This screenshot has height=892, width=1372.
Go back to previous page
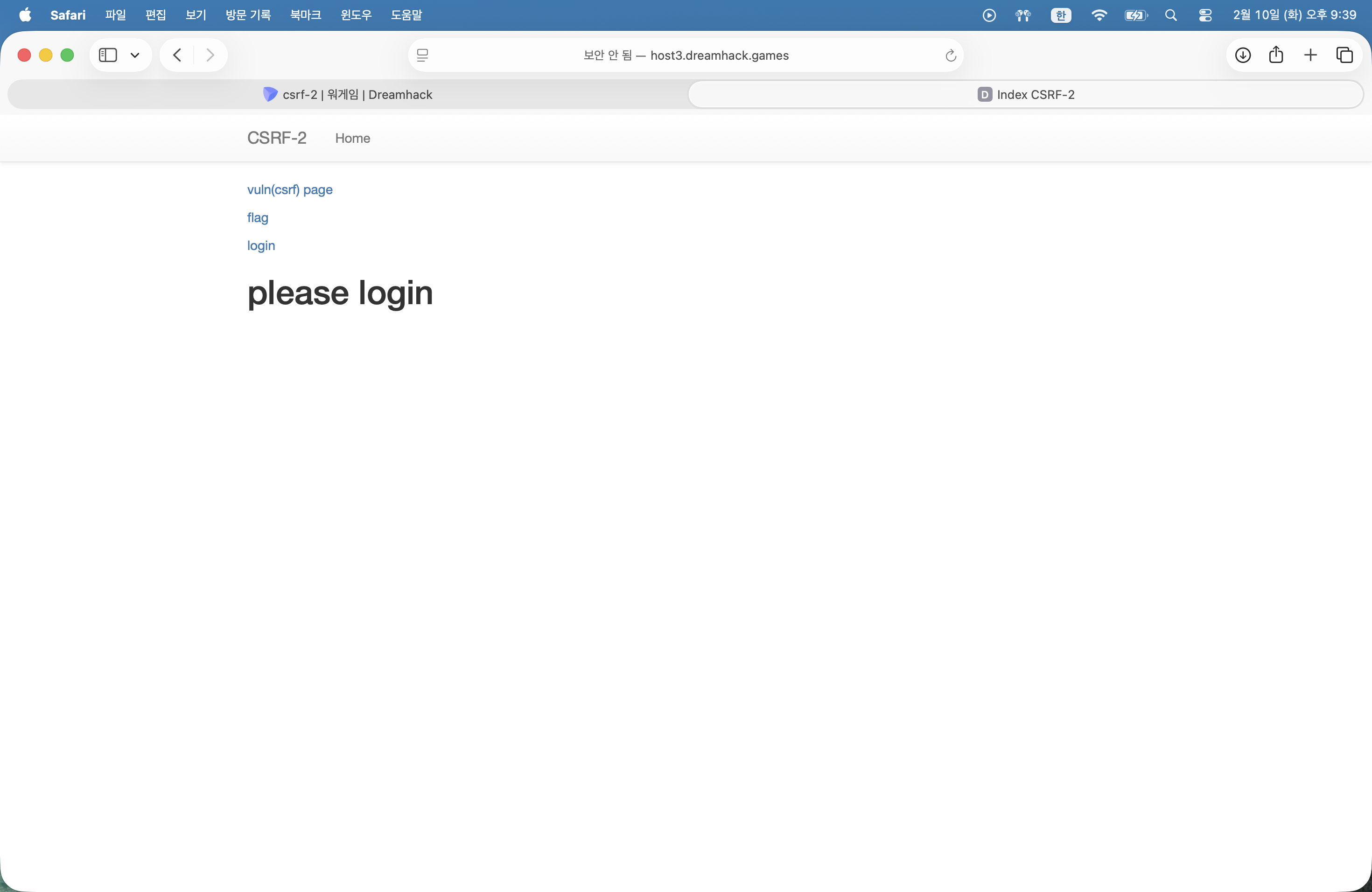tap(177, 56)
